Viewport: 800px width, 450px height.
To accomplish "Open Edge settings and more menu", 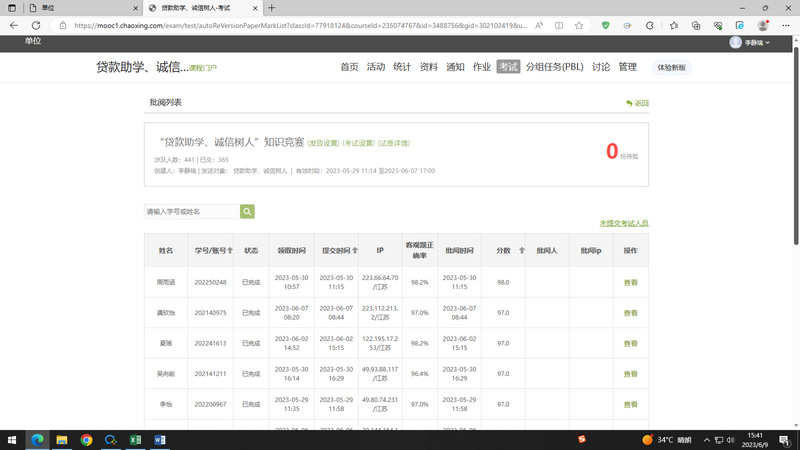I will pos(785,25).
